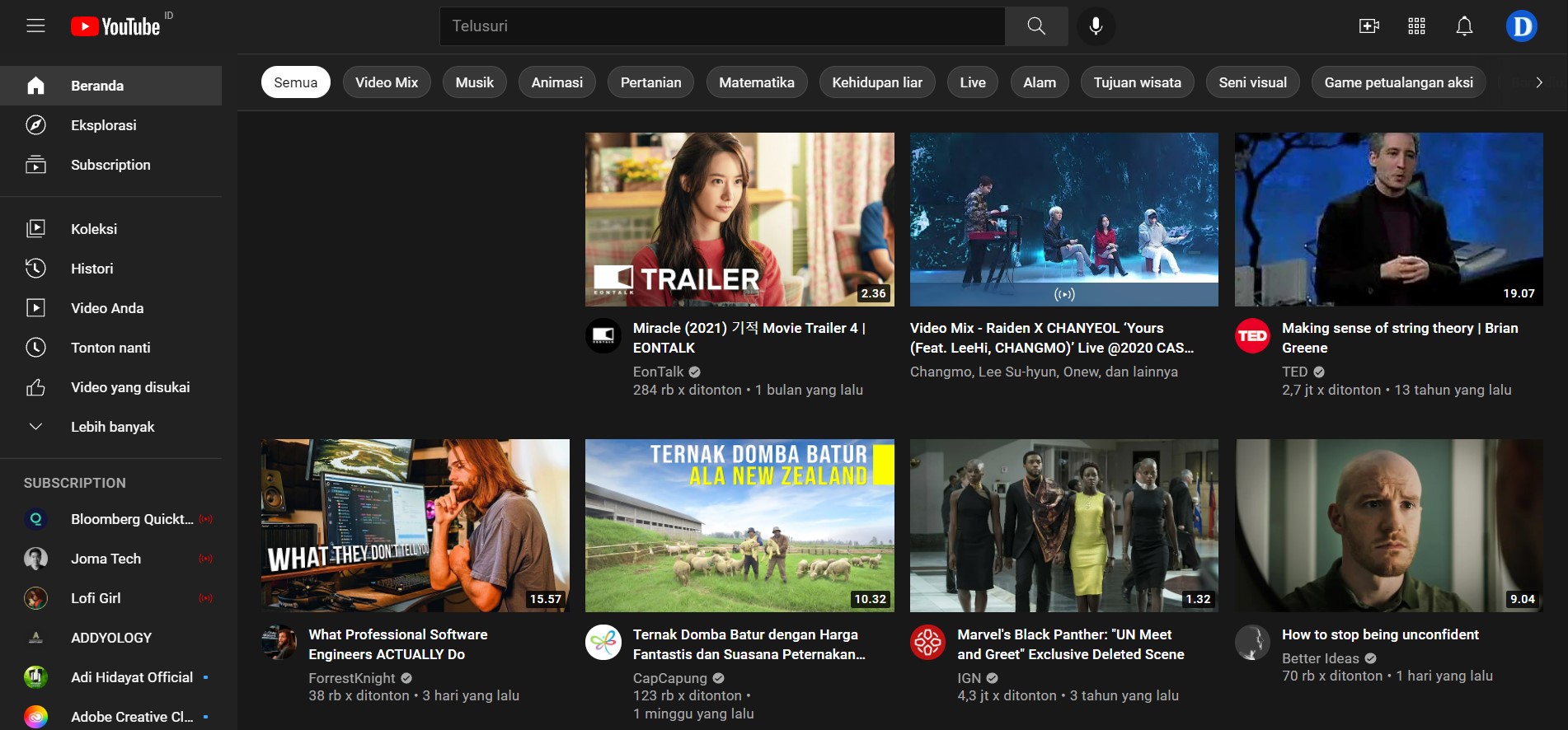1568x730 pixels.
Task: Click the Tonton nanti clock icon
Action: tap(35, 348)
